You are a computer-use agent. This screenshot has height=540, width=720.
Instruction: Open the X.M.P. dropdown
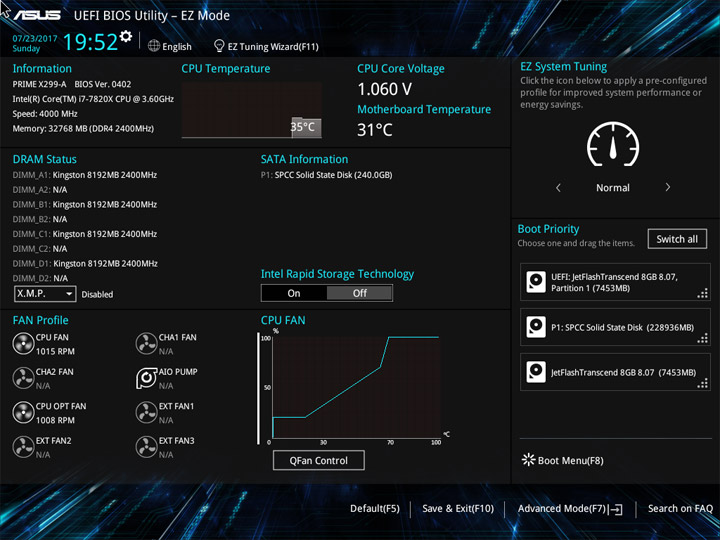[45, 293]
